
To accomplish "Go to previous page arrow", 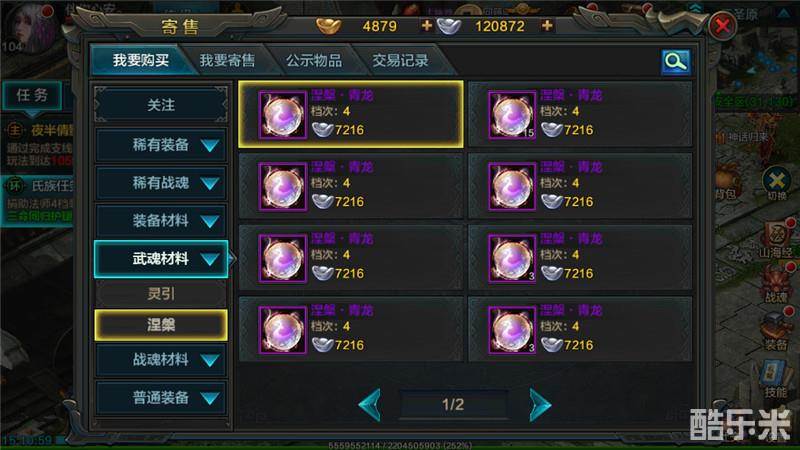I will click(370, 405).
